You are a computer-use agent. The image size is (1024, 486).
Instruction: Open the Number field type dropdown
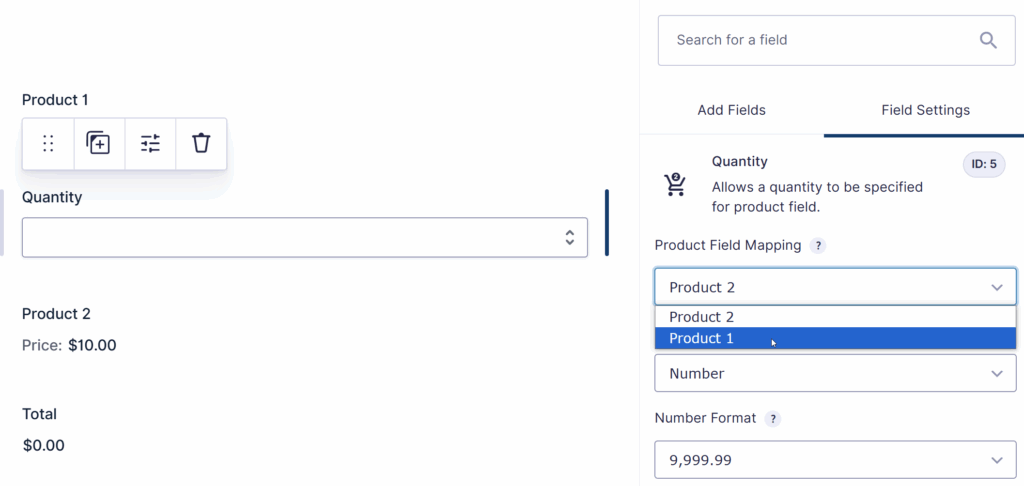(835, 373)
